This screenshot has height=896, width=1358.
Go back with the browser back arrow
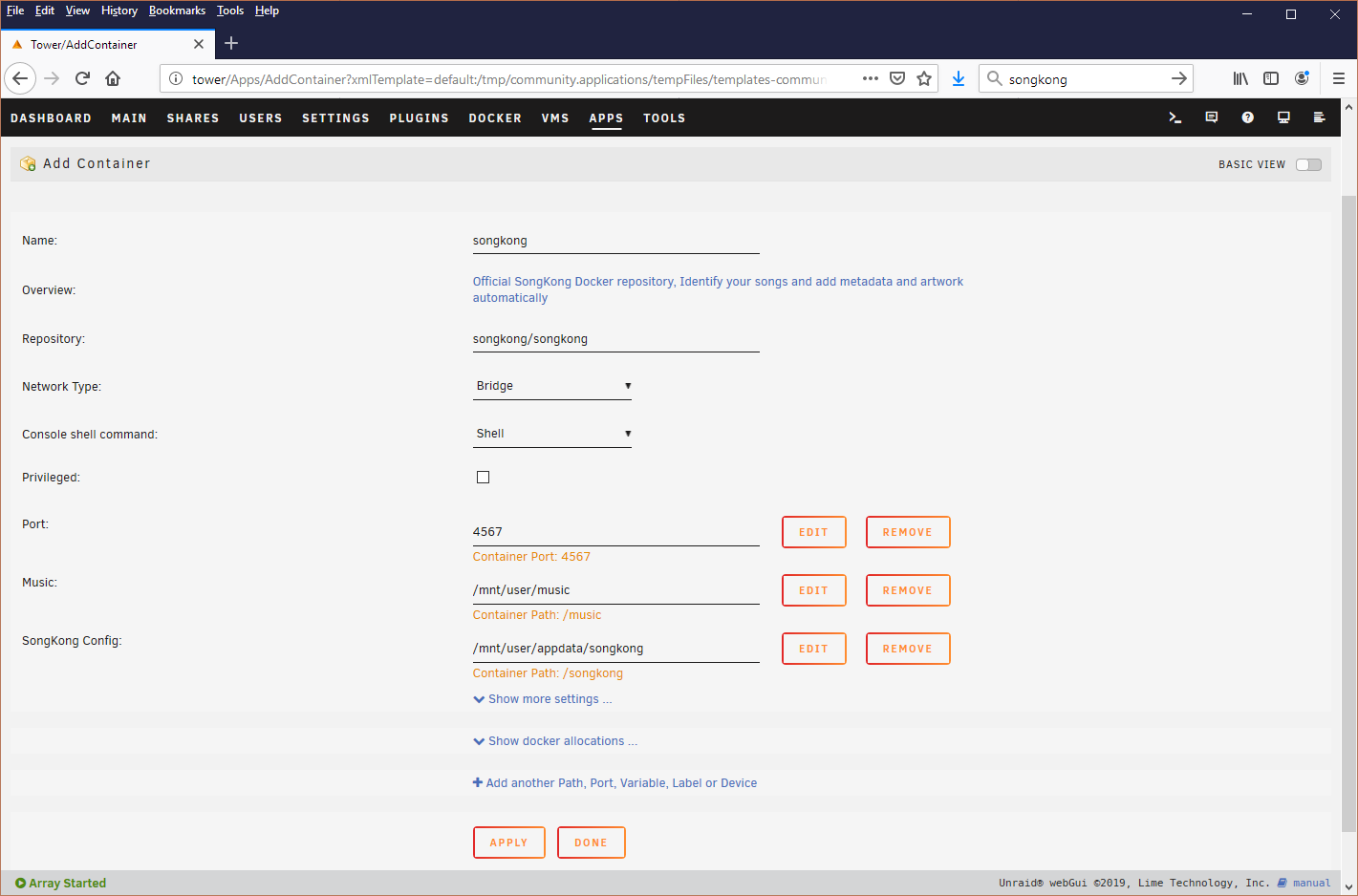(20, 78)
